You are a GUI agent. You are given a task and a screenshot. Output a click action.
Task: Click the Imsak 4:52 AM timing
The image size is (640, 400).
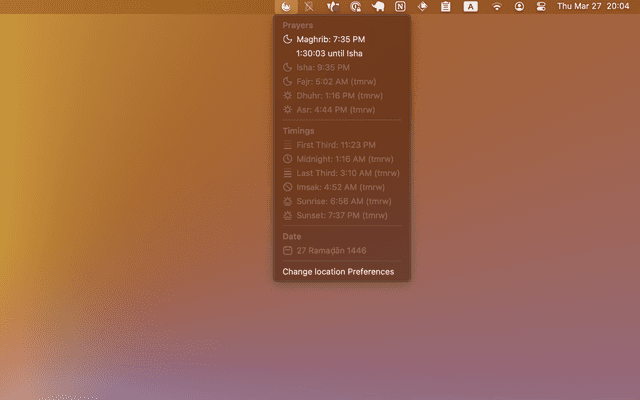click(335, 187)
